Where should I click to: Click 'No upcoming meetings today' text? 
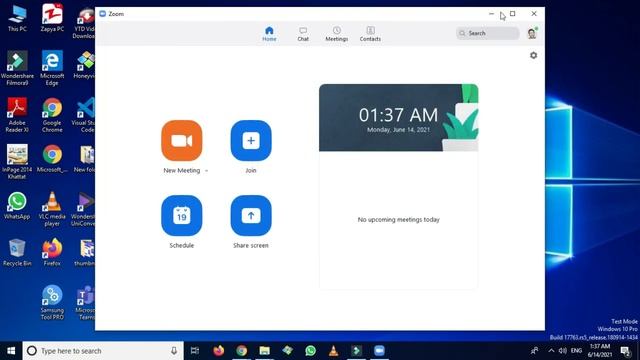click(x=398, y=220)
